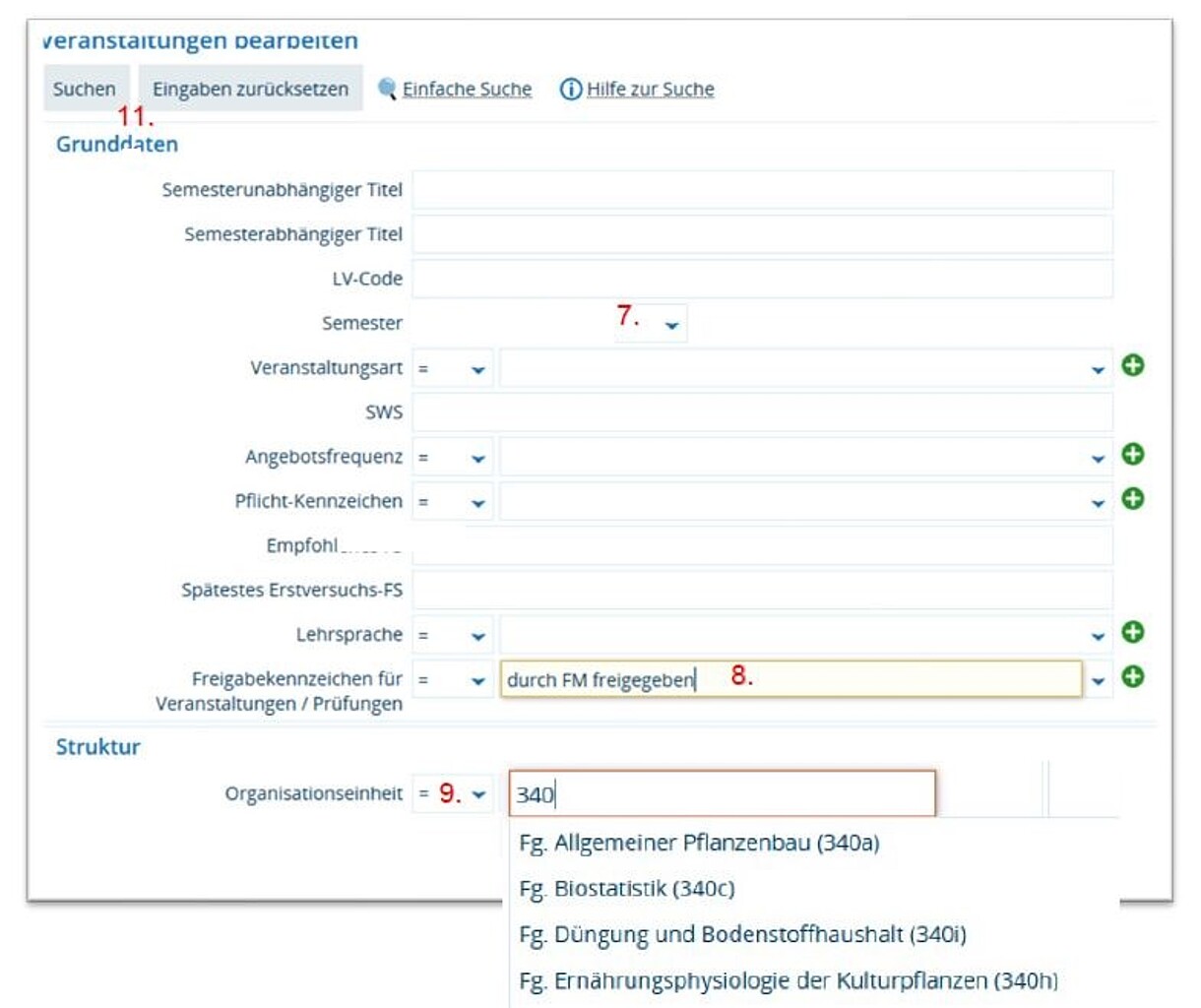Open Organisationseinheit operator dropdown
1201x1008 pixels.
[453, 794]
